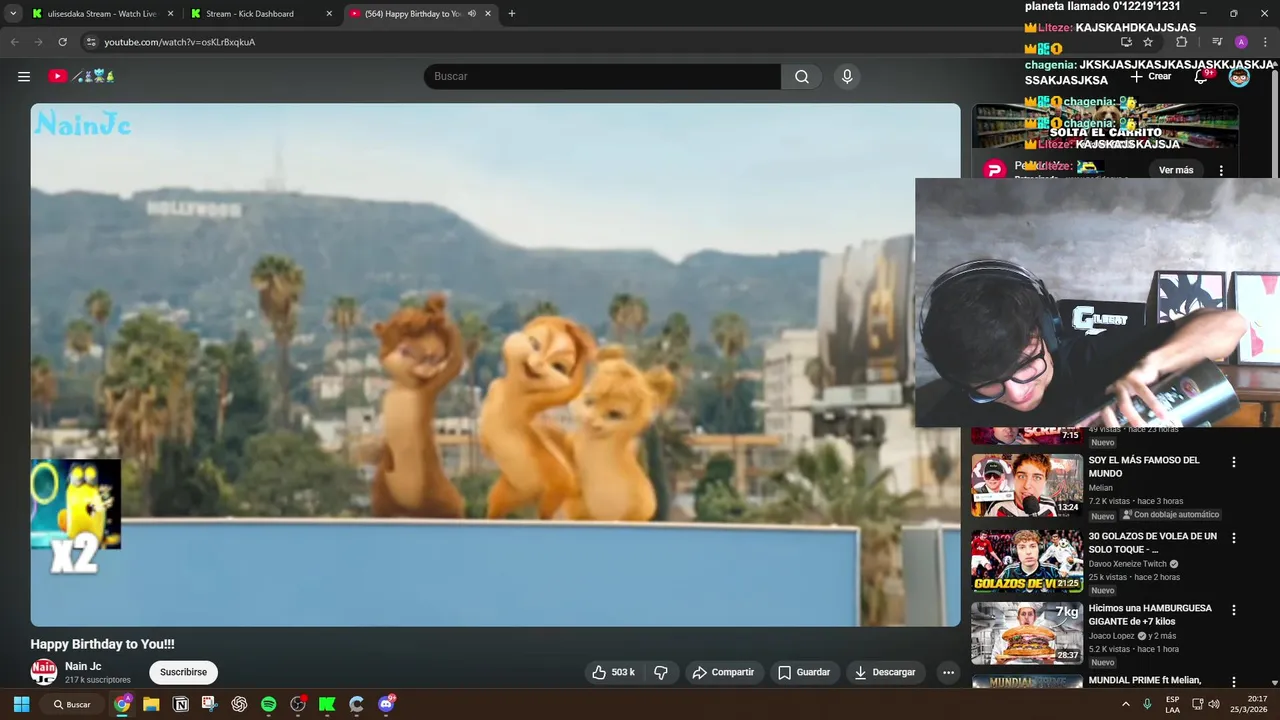Open options for HAMBURGUESA GIGANTE video
The height and width of the screenshot is (720, 1280).
(1233, 610)
